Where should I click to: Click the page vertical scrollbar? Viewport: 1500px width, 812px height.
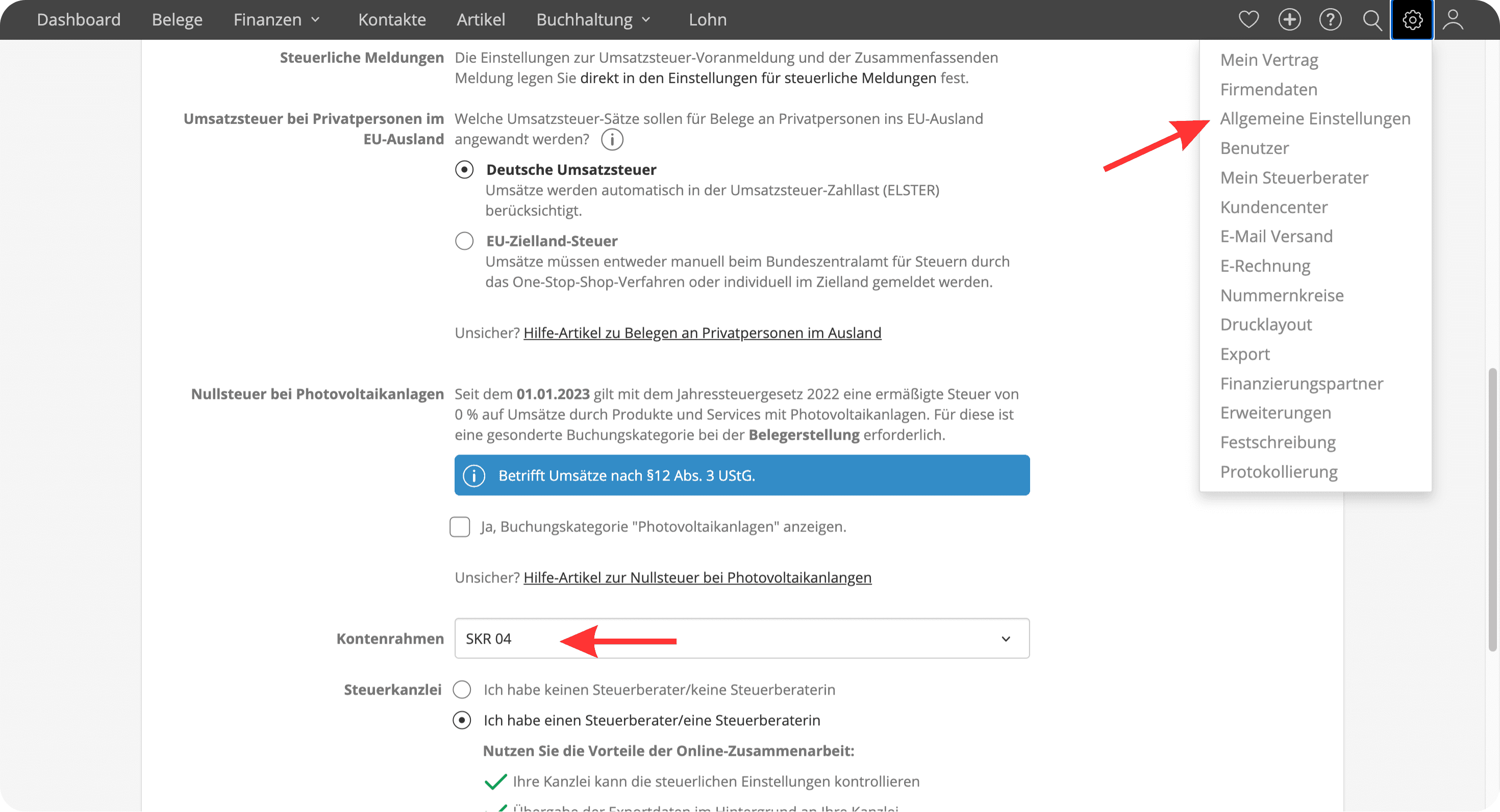[1492, 510]
